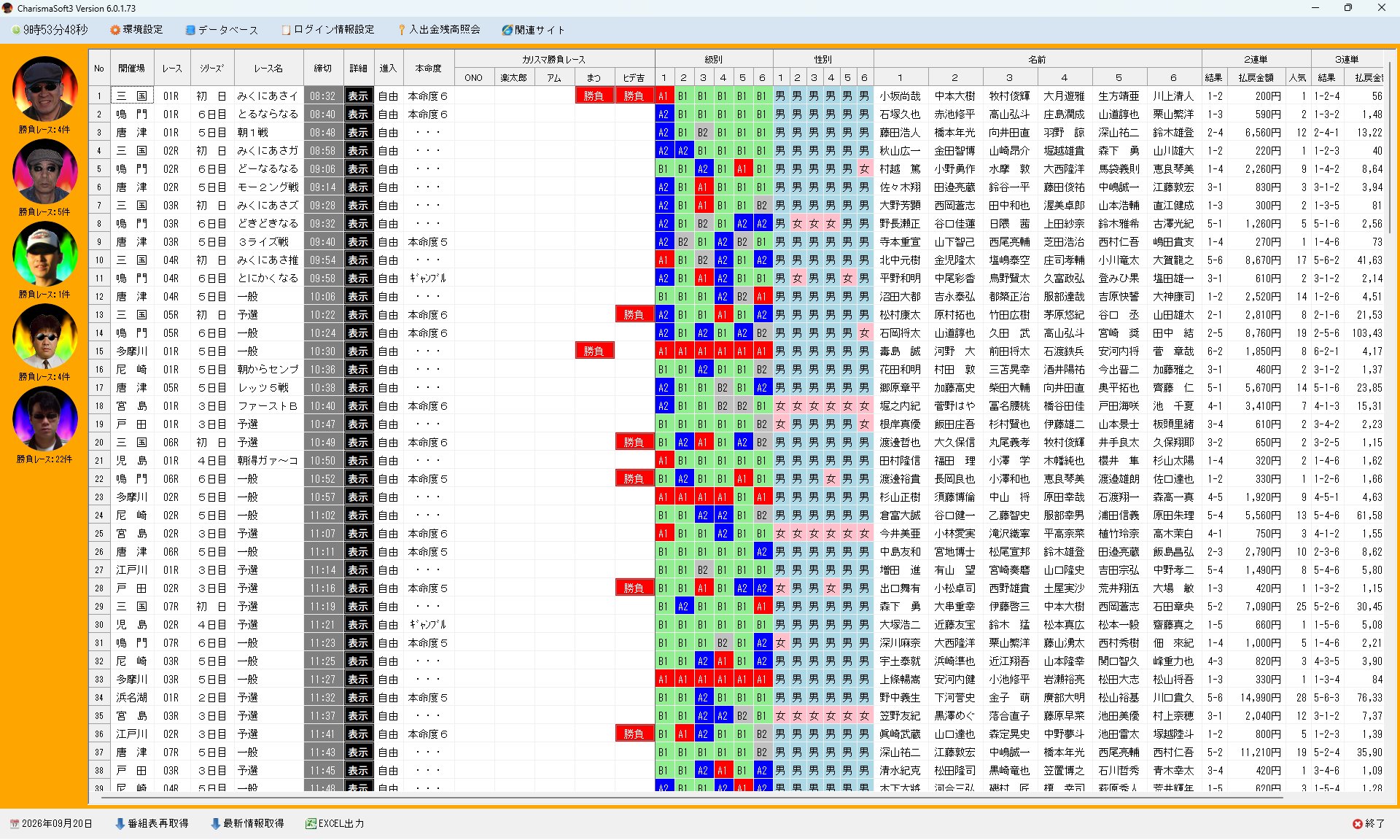
Task: Click the 締切 column header
Action: 323,69
